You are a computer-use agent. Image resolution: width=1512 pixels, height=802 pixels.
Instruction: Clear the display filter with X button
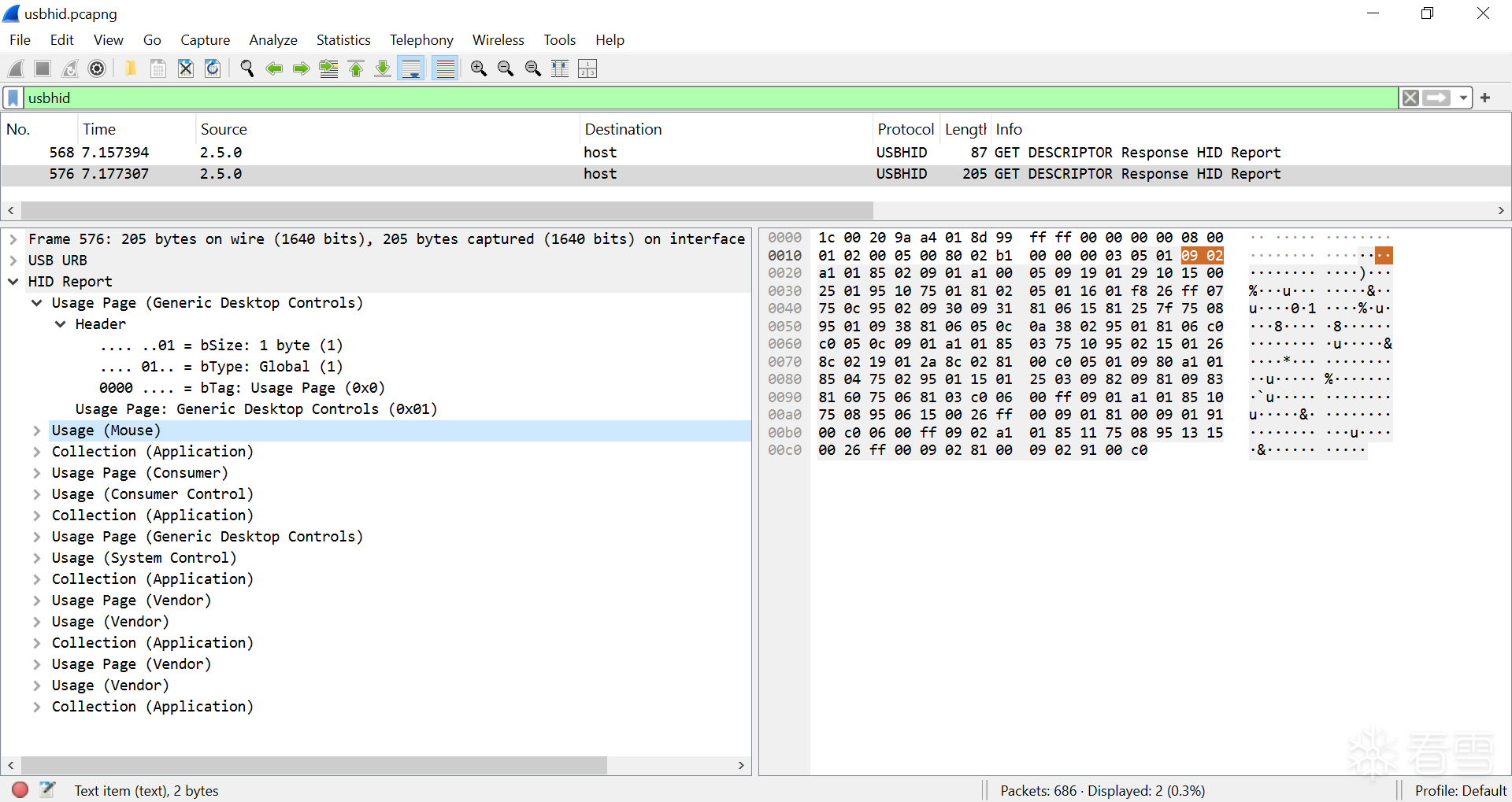click(x=1410, y=98)
